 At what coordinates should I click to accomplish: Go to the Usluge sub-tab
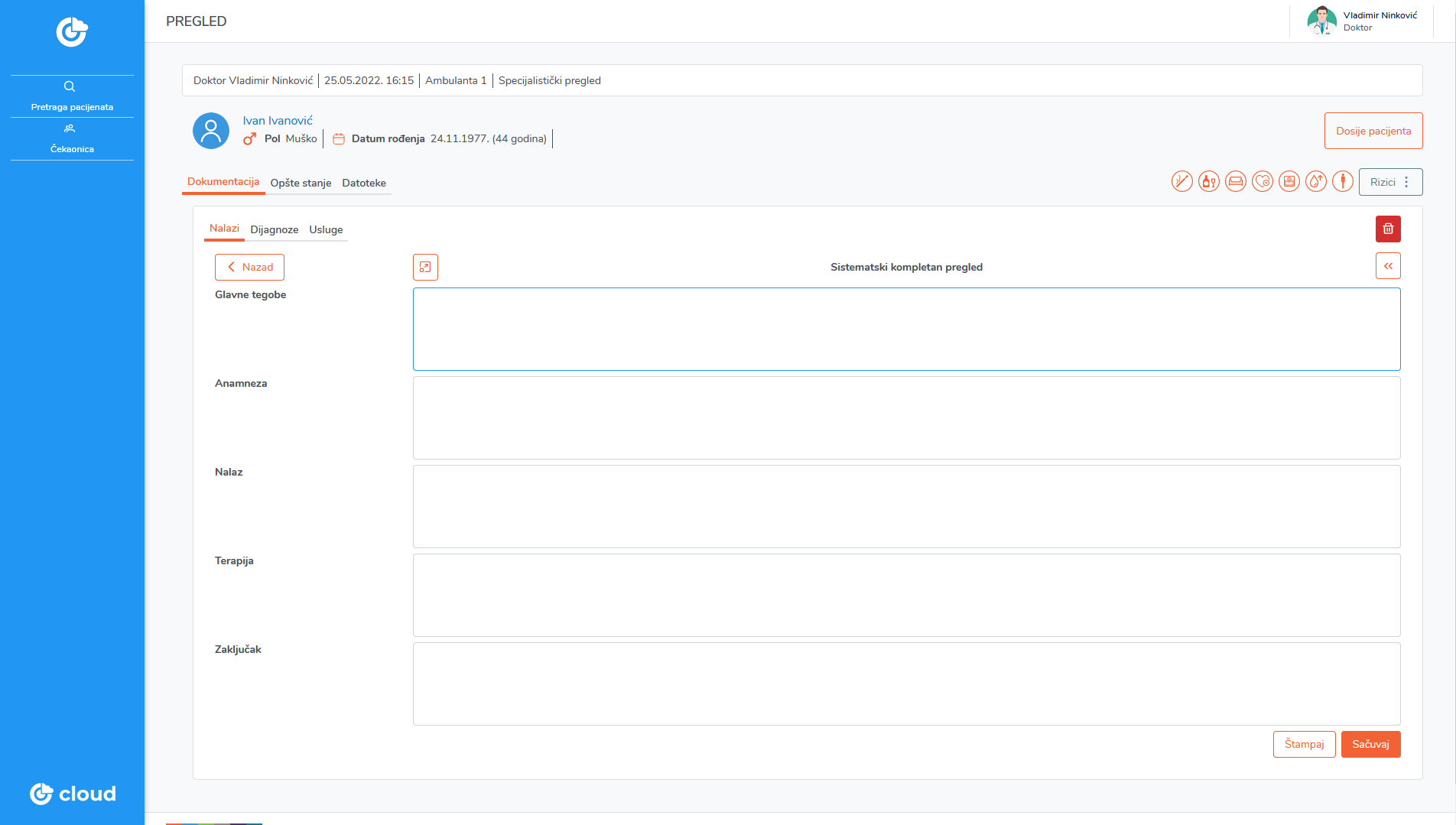click(326, 229)
